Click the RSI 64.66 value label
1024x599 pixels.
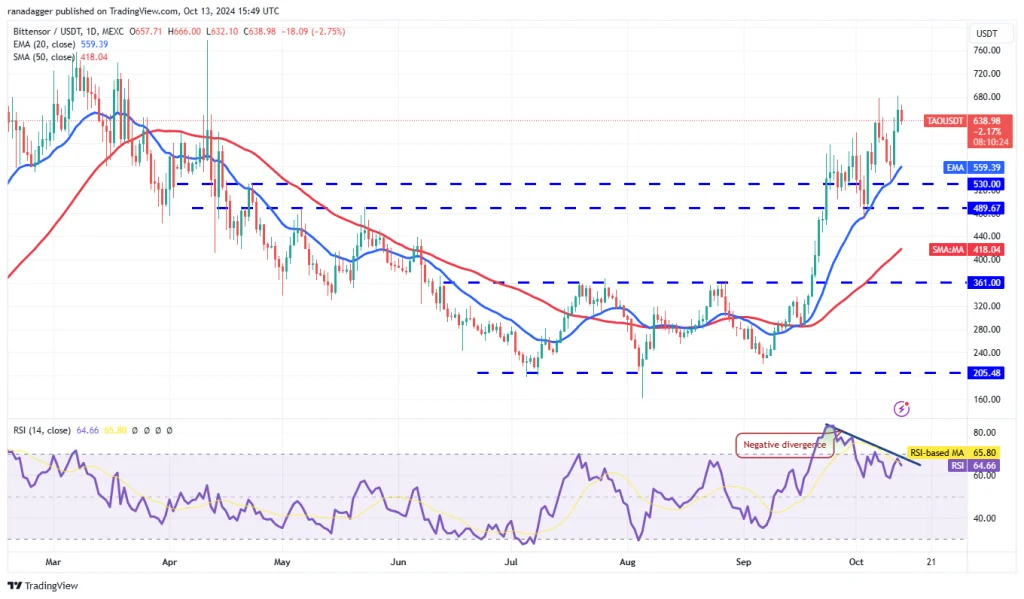pos(974,466)
